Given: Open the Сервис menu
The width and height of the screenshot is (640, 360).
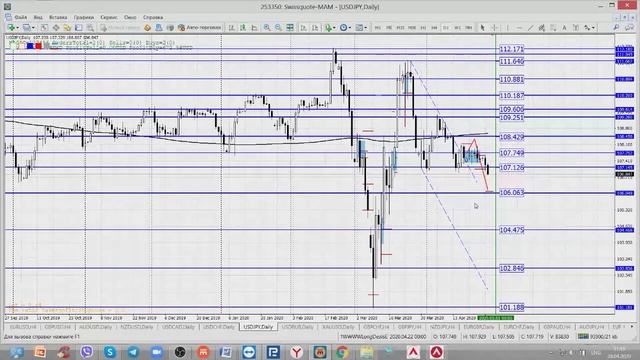Looking at the screenshot, I should (109, 18).
